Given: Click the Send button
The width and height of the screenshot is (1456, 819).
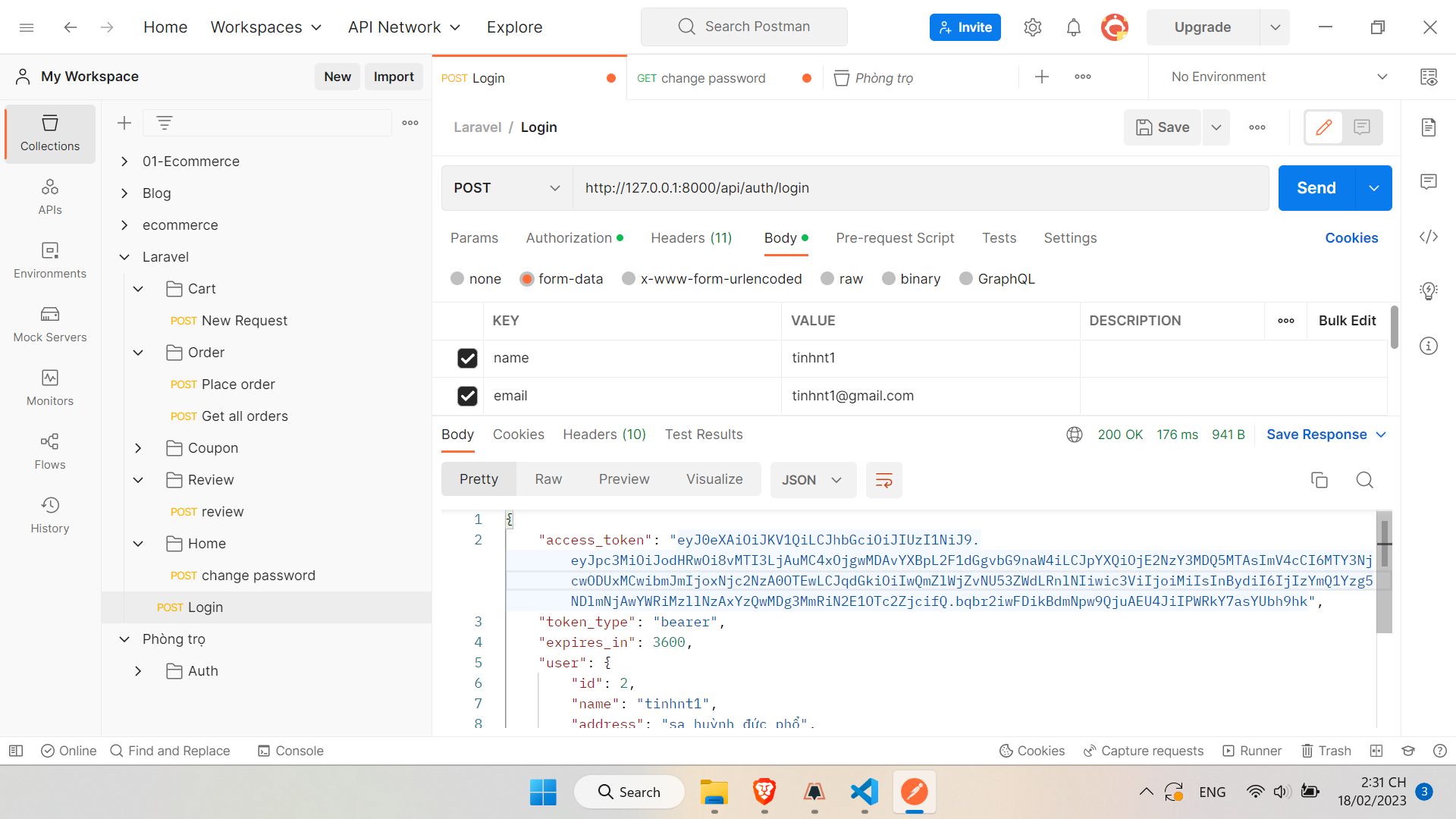Looking at the screenshot, I should tap(1316, 188).
